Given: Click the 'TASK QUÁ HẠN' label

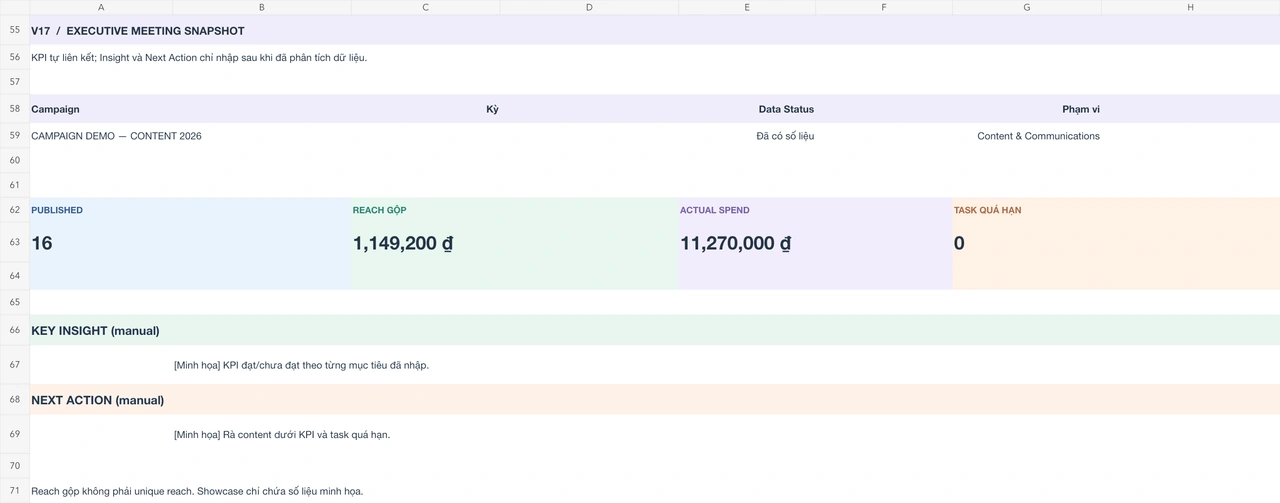Looking at the screenshot, I should tap(987, 210).
